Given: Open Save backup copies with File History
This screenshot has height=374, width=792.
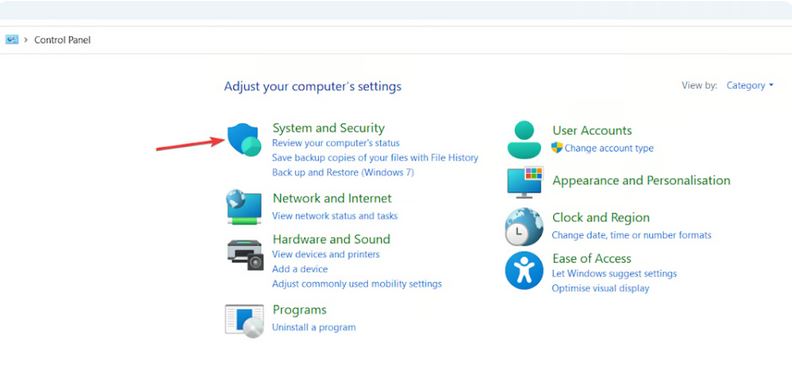Looking at the screenshot, I should point(375,158).
